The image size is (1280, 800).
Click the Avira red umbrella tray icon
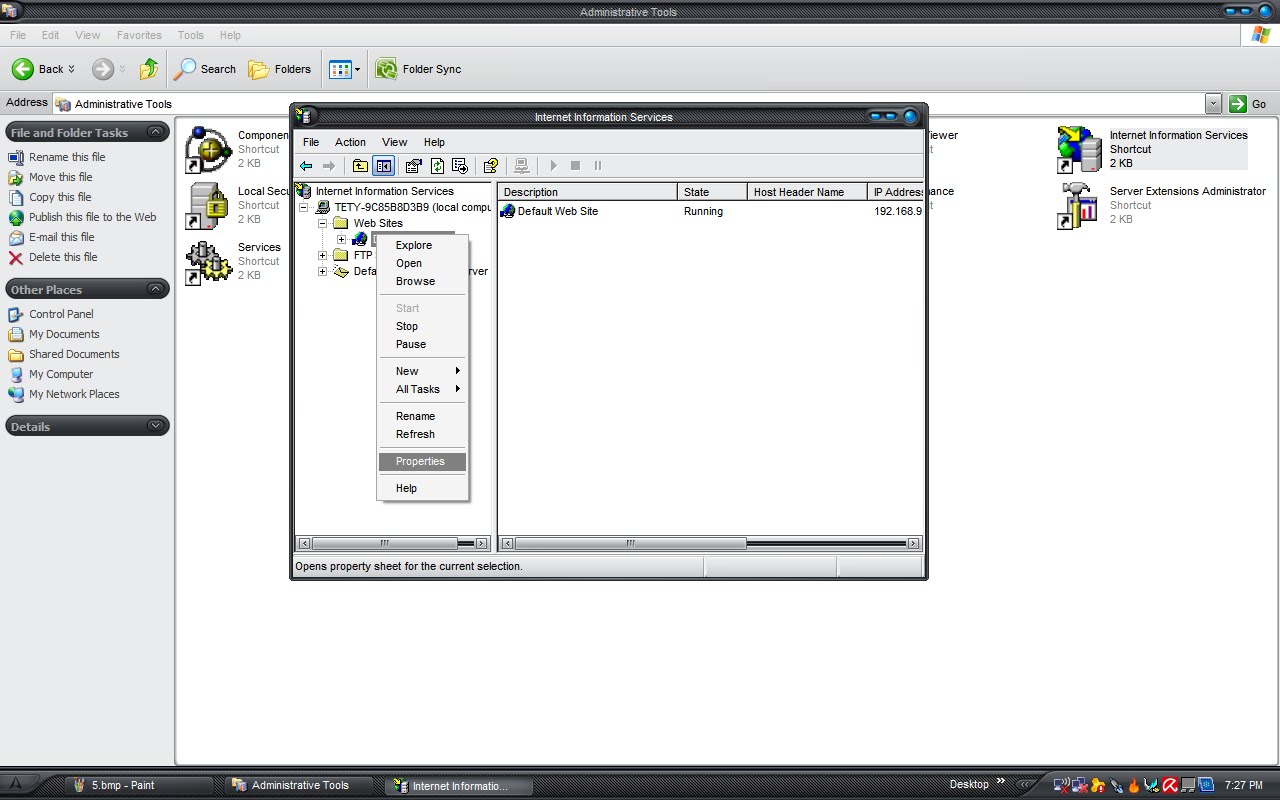pos(1169,785)
